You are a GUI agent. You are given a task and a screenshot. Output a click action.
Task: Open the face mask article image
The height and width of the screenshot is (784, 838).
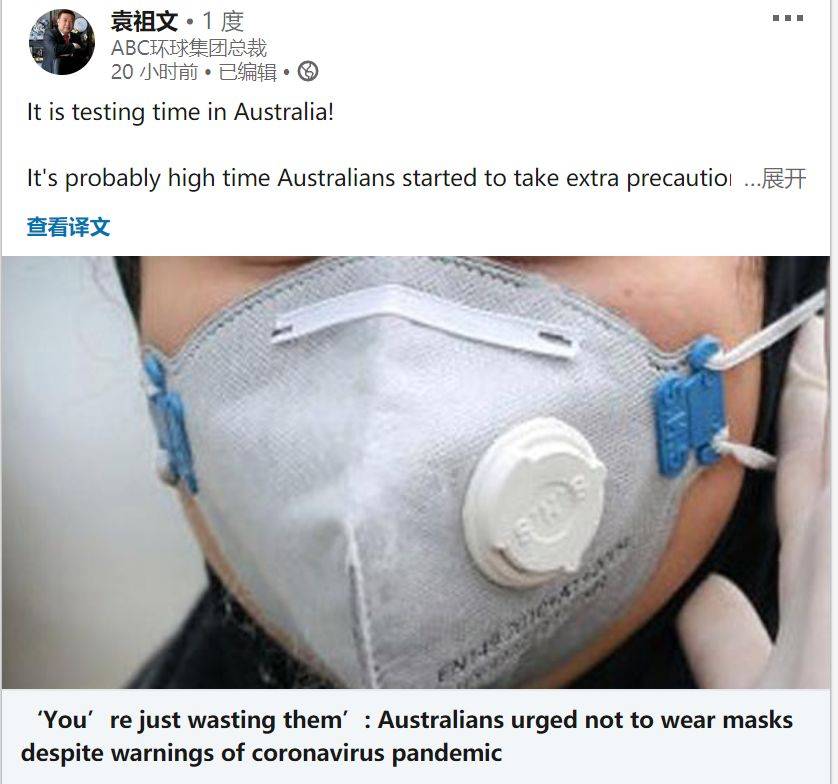click(x=416, y=472)
